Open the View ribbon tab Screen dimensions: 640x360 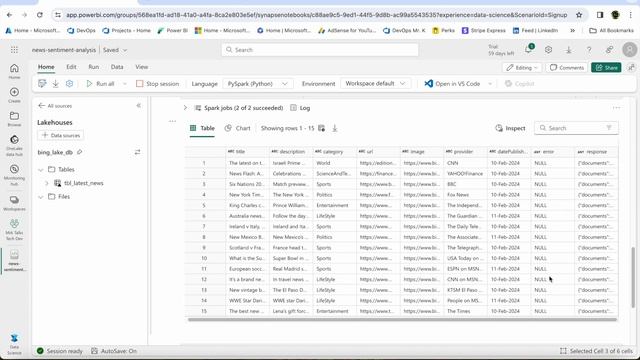(142, 67)
